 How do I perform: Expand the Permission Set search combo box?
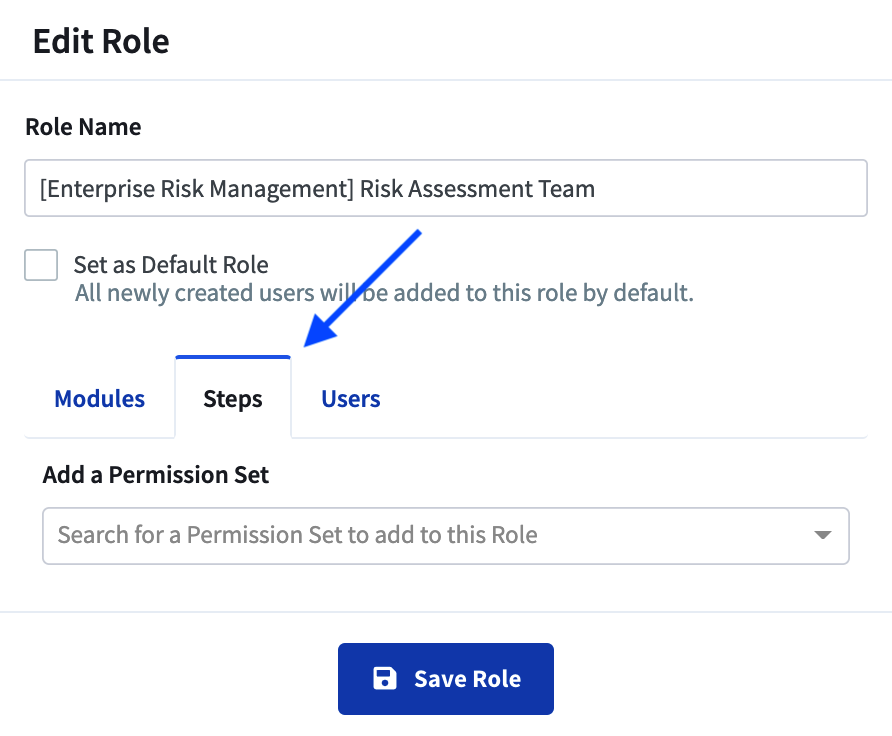pyautogui.click(x=445, y=535)
